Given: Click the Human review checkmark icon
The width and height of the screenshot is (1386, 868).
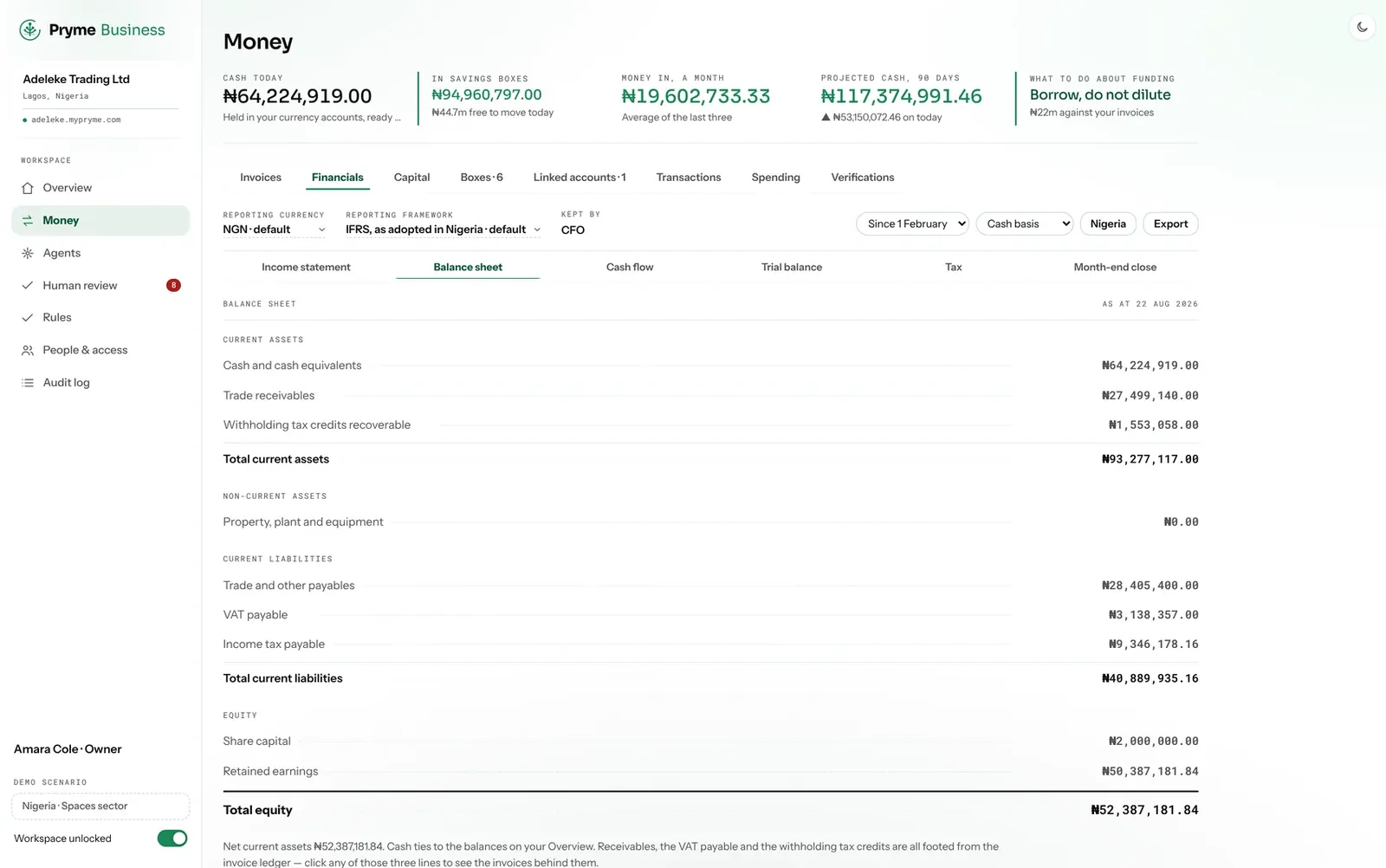Looking at the screenshot, I should tap(28, 285).
